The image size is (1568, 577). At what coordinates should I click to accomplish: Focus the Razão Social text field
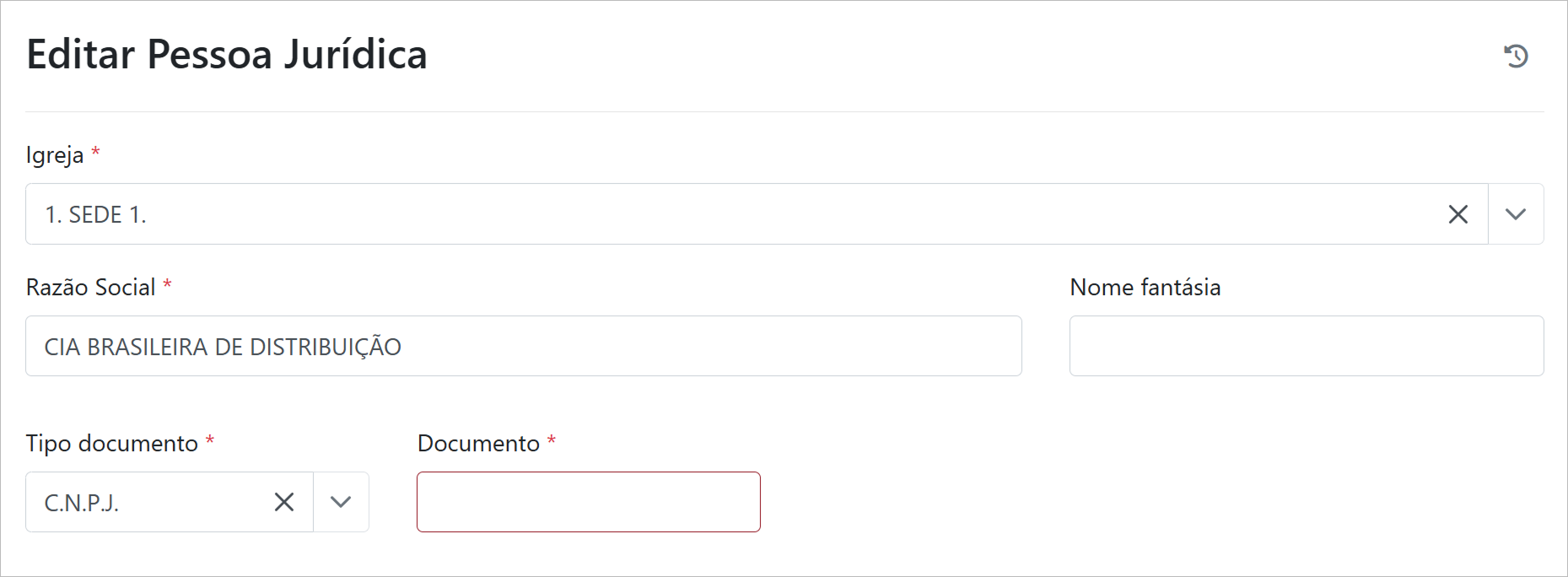pos(523,347)
